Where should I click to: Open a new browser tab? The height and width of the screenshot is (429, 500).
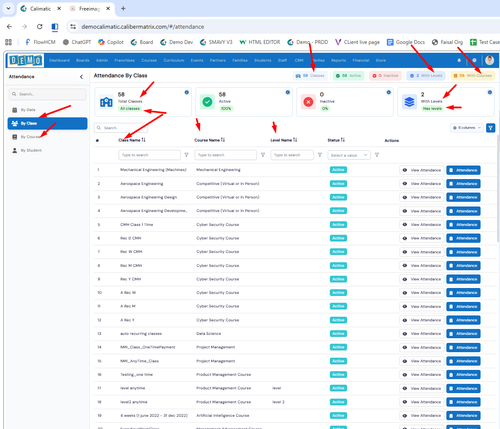point(123,9)
